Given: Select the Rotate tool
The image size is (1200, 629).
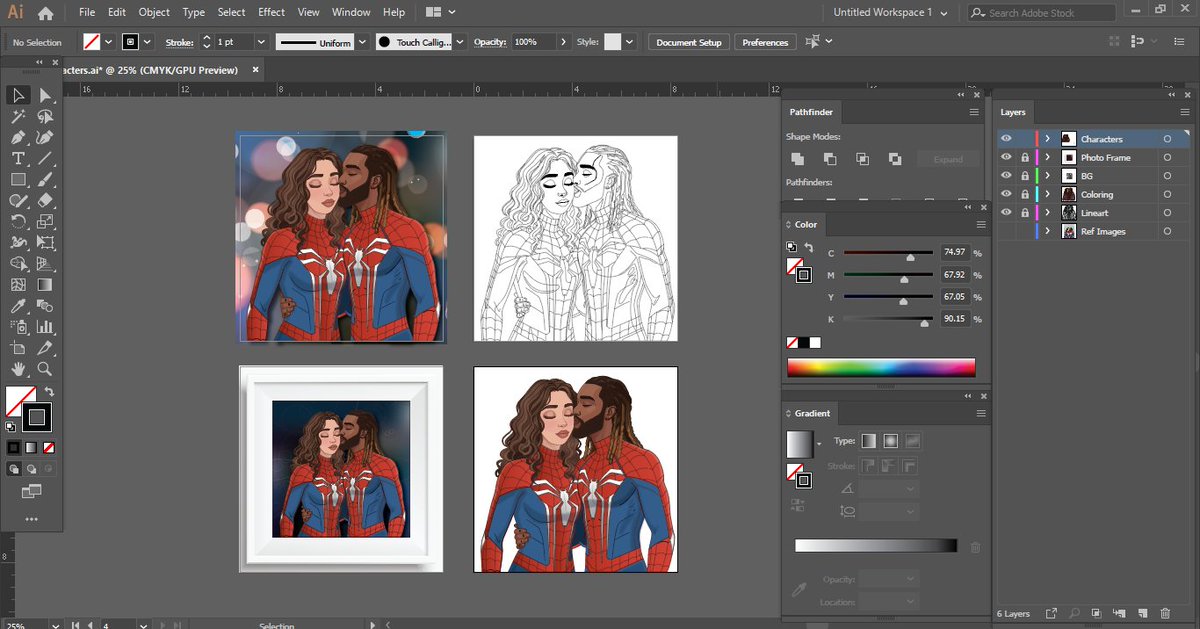Looking at the screenshot, I should pos(18,222).
